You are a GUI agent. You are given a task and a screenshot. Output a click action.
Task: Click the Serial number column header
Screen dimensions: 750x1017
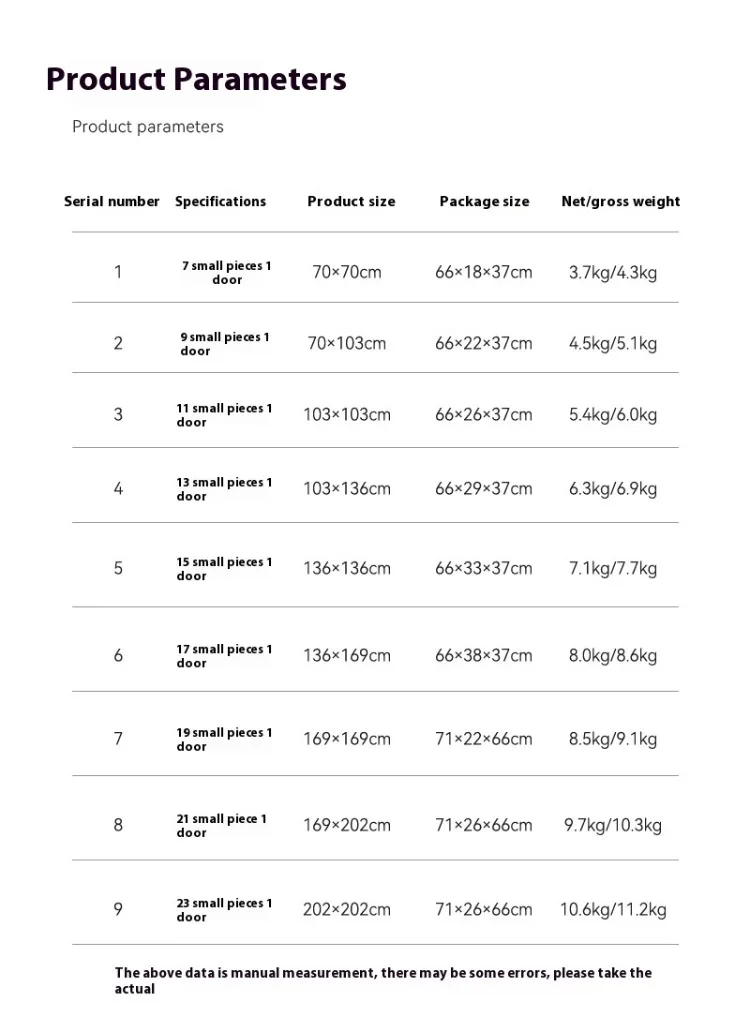point(112,201)
